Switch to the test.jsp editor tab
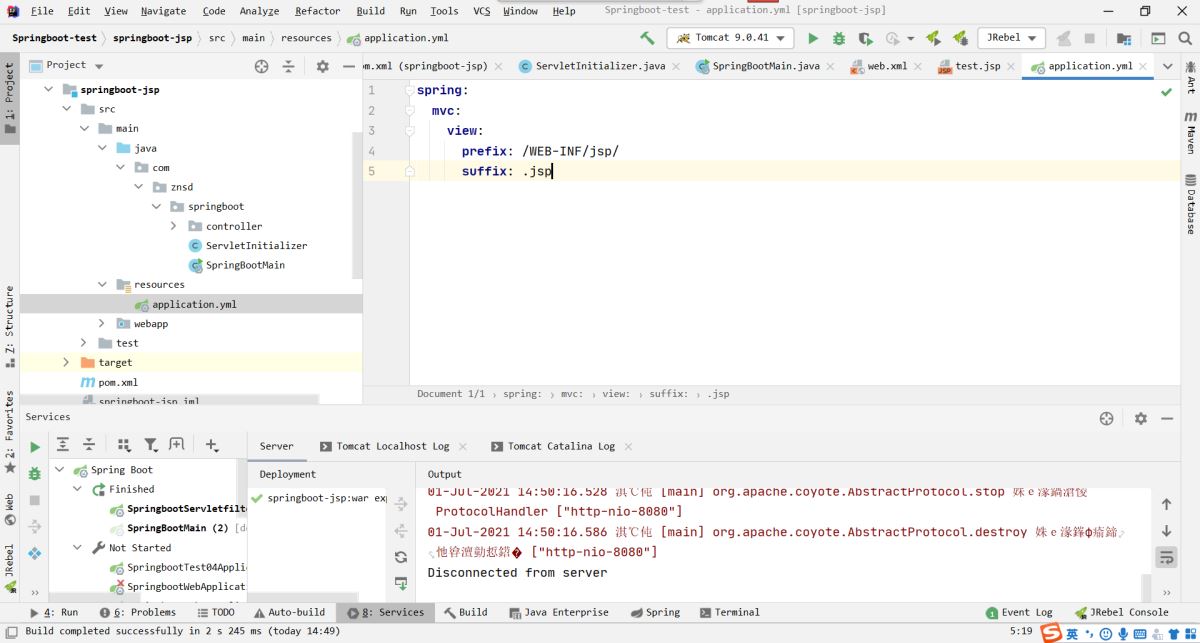This screenshot has height=643, width=1200. tap(971, 66)
